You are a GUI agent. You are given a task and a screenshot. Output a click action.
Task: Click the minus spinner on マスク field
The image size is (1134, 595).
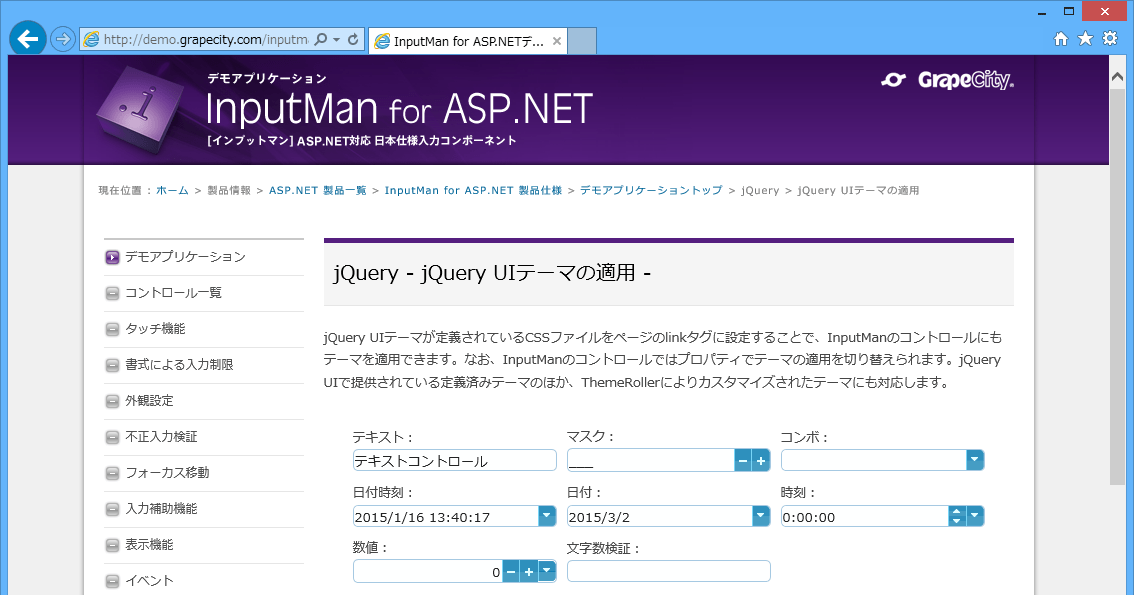pyautogui.click(x=741, y=460)
